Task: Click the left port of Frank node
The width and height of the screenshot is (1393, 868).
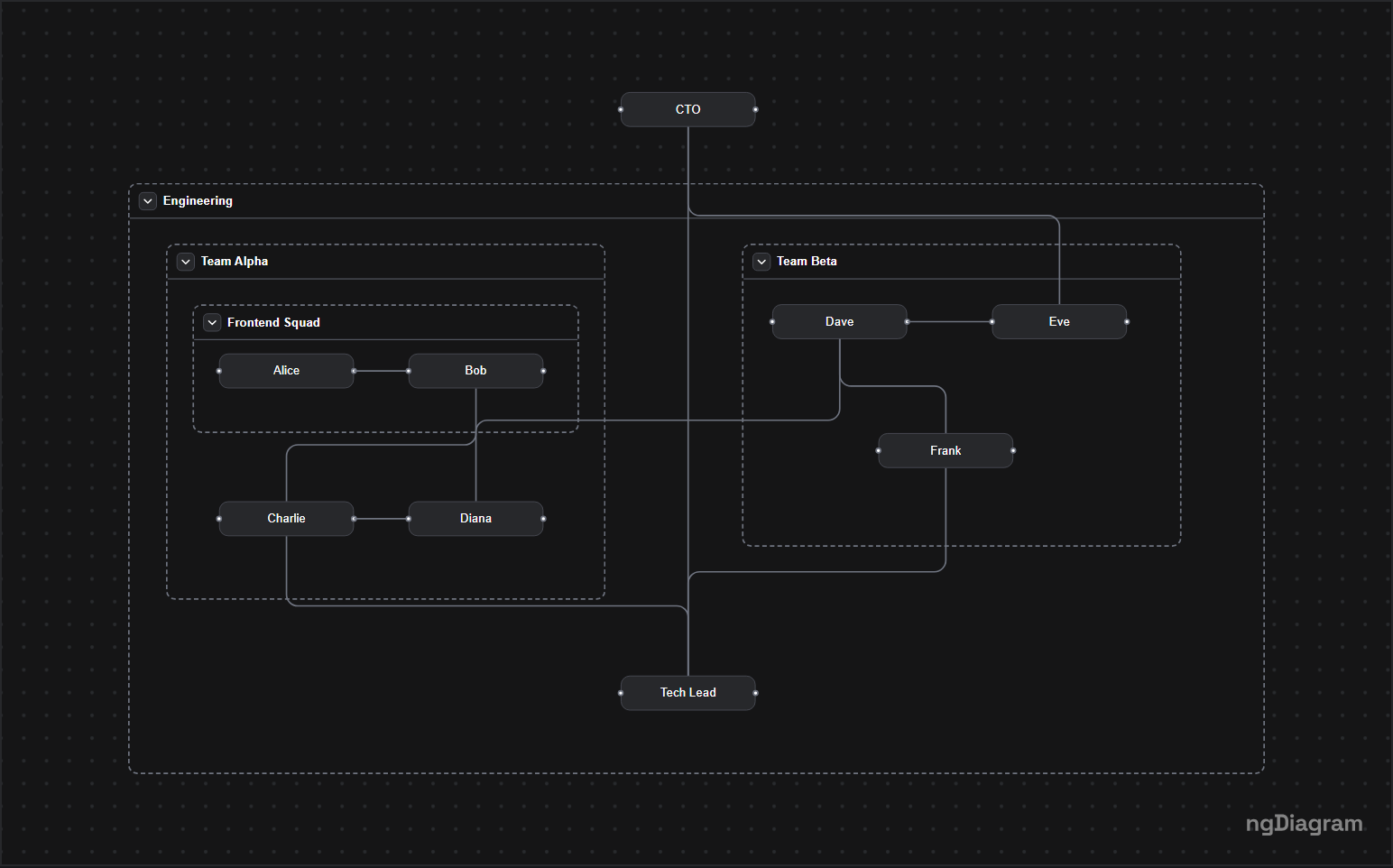Action: (x=879, y=451)
